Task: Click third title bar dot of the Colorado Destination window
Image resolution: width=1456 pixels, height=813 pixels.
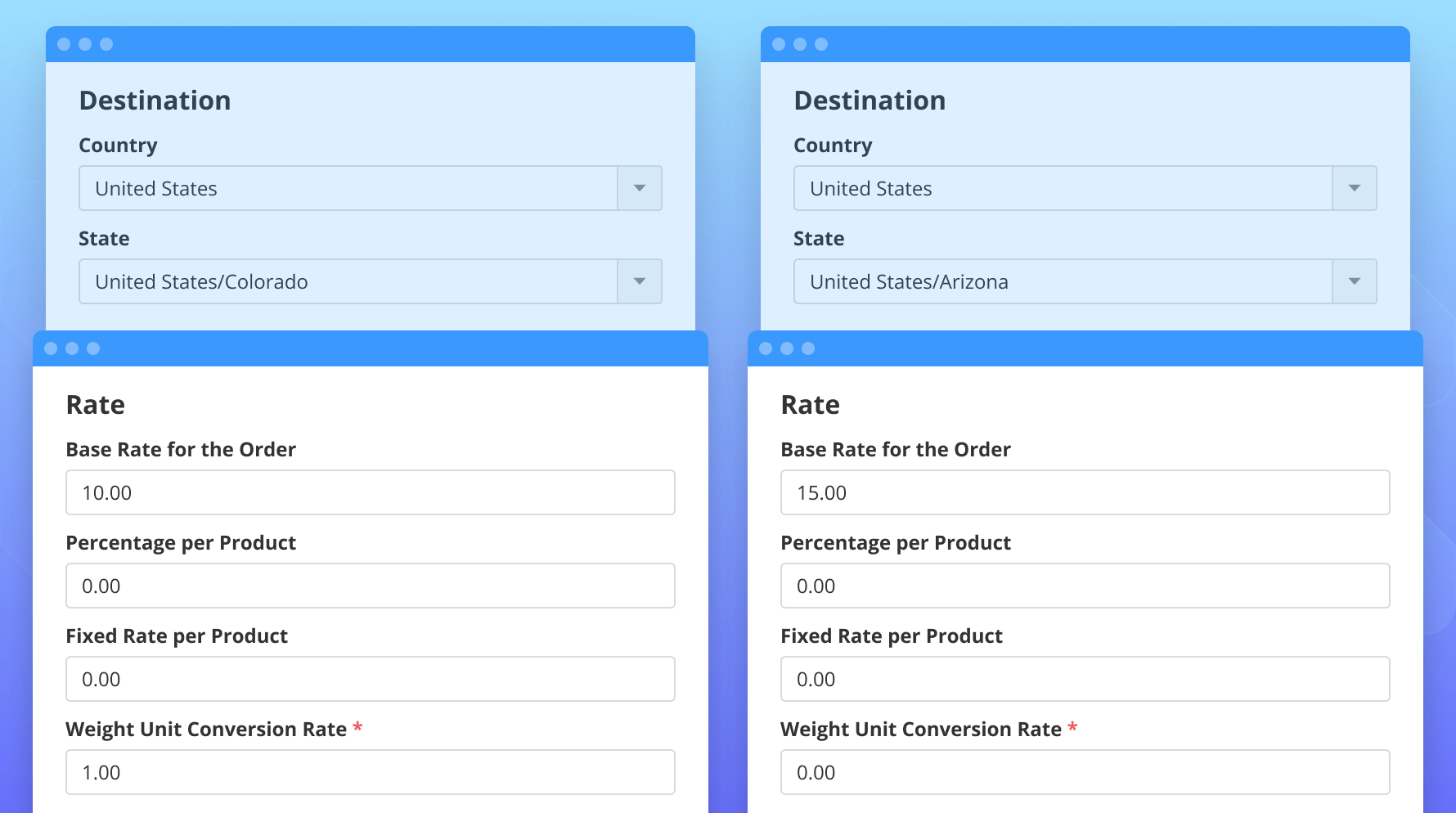Action: point(106,44)
